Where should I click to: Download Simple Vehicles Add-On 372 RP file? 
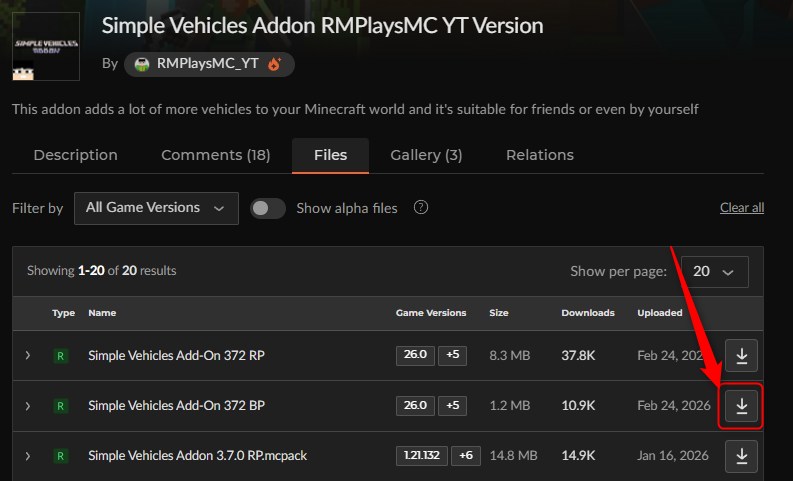(741, 356)
